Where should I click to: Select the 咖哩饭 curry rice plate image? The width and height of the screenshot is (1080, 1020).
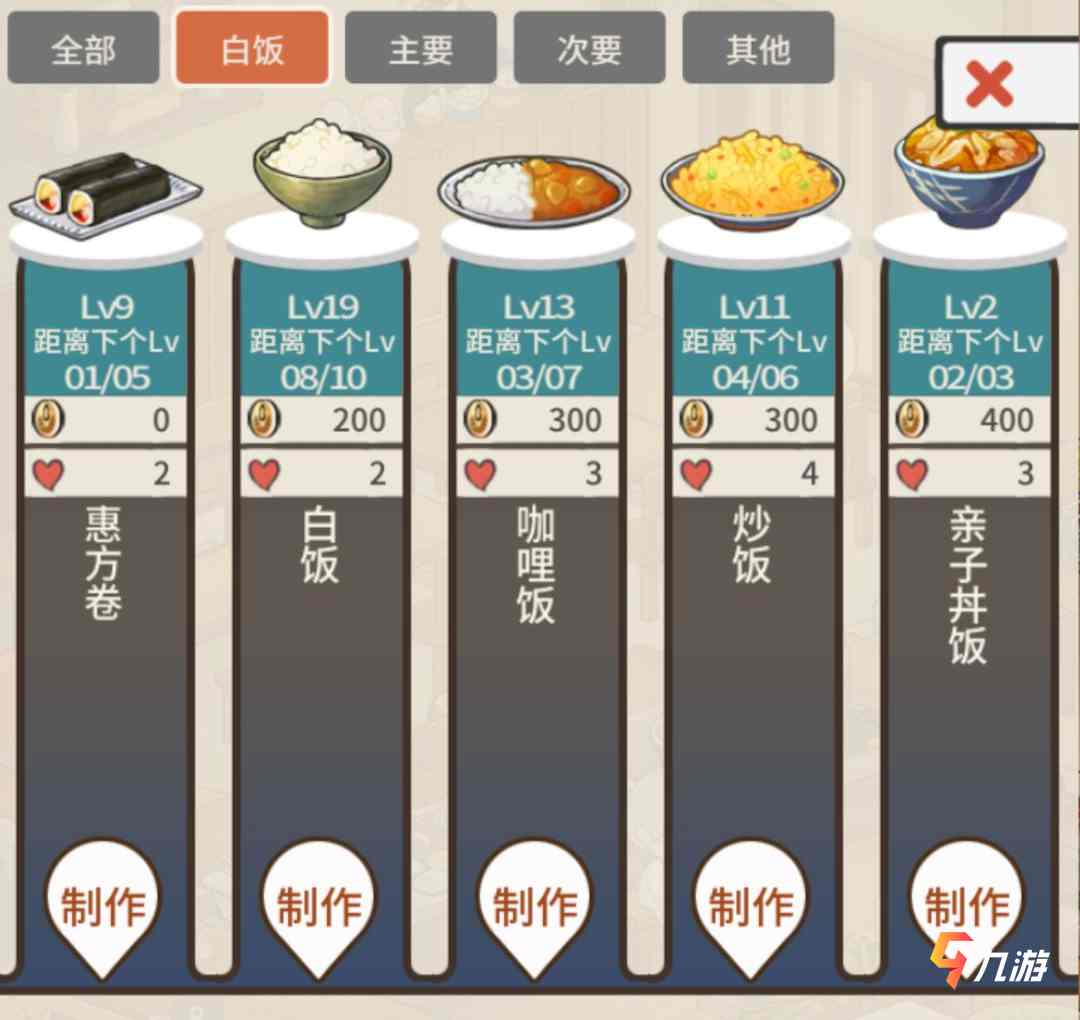pos(534,190)
